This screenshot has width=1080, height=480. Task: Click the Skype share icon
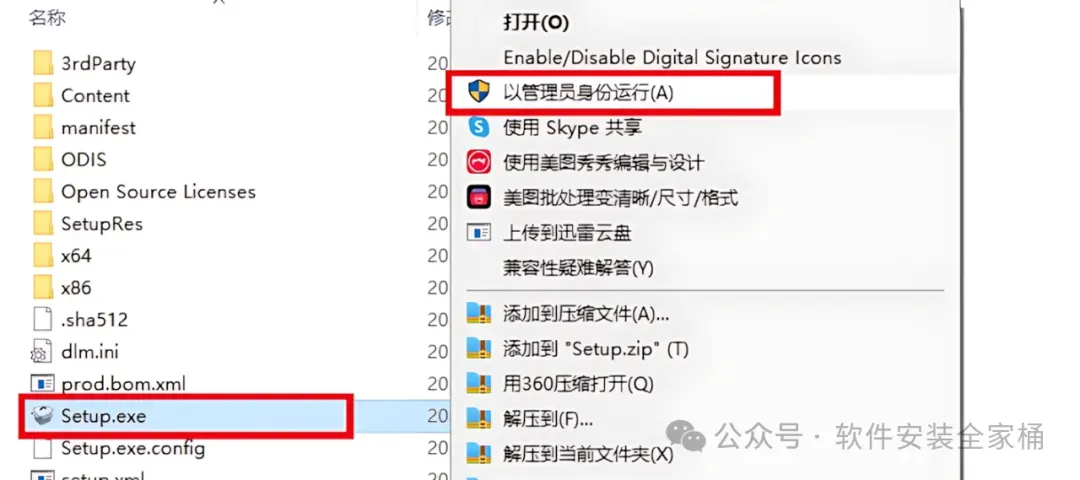479,127
